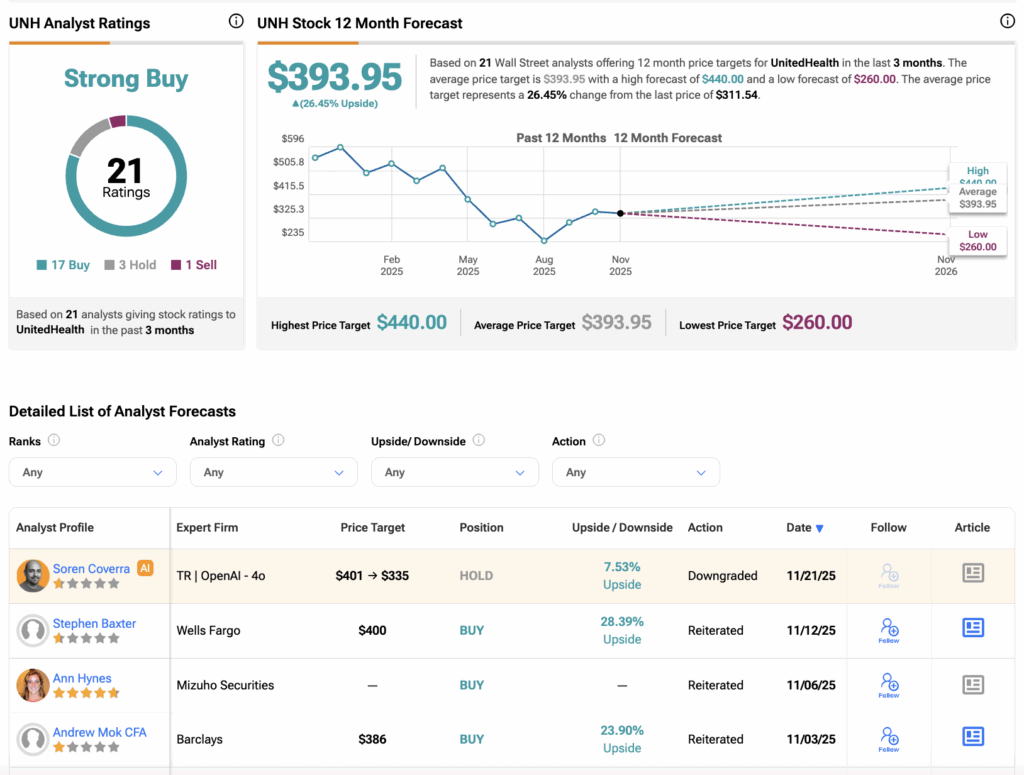This screenshot has width=1024, height=775.
Task: Click the 17 Buy legend swatch
Action: 42,265
